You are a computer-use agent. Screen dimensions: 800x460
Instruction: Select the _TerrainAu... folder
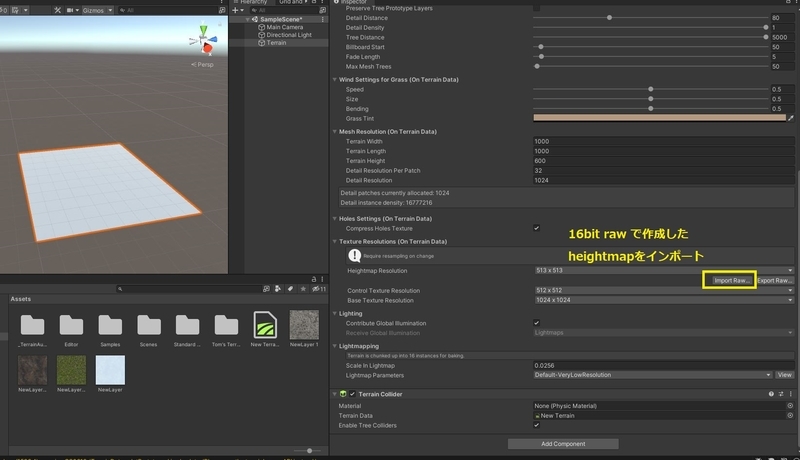point(32,330)
